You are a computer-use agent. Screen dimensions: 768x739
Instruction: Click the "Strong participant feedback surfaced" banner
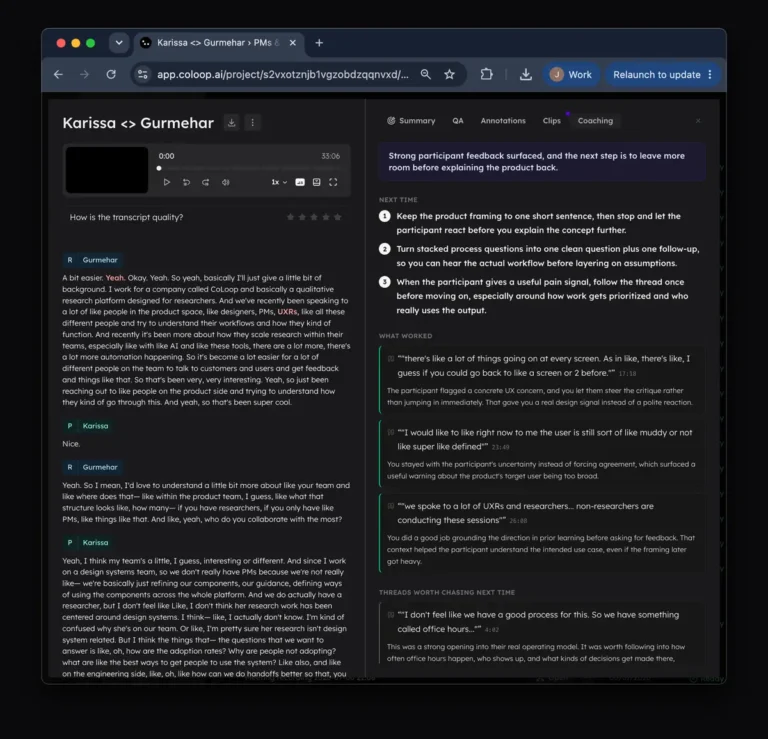coord(542,162)
